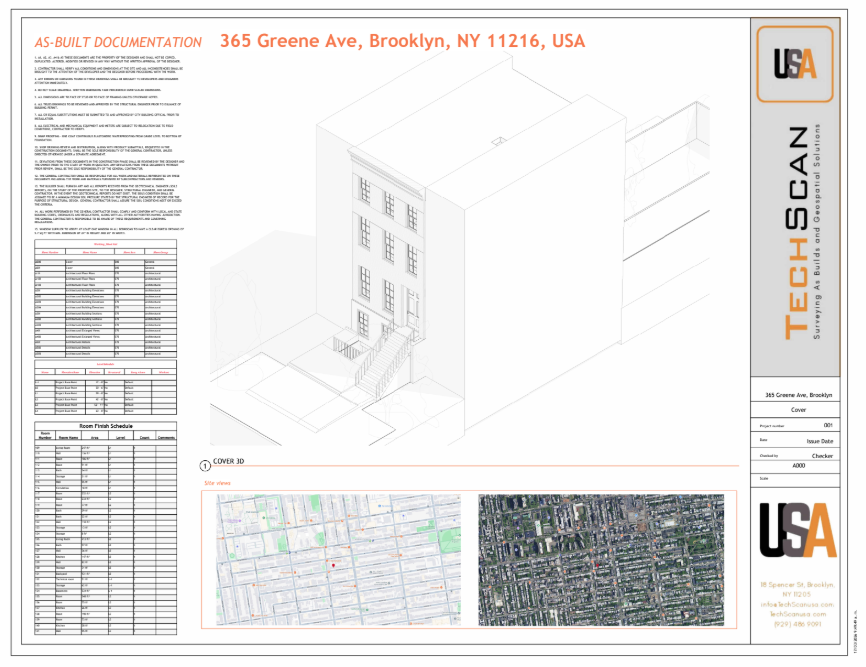Click the Room Finish Schedule table title
This screenshot has width=866, height=667.
pos(104,425)
